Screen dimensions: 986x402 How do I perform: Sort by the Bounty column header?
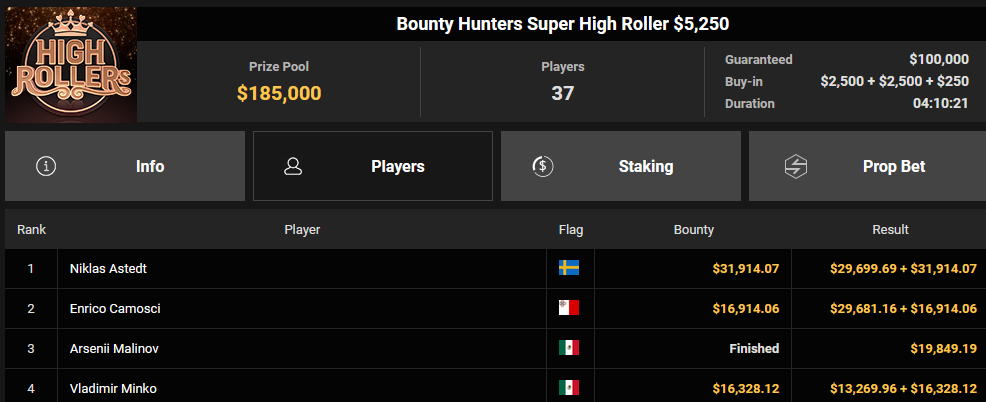pos(694,230)
